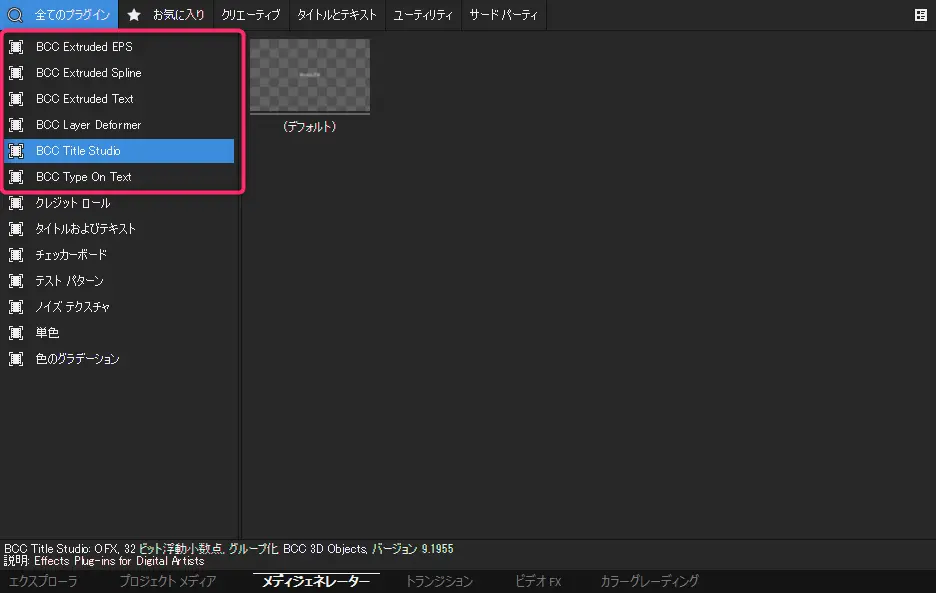Switch to the お気に入り tab
The image size is (936, 593).
tap(166, 15)
